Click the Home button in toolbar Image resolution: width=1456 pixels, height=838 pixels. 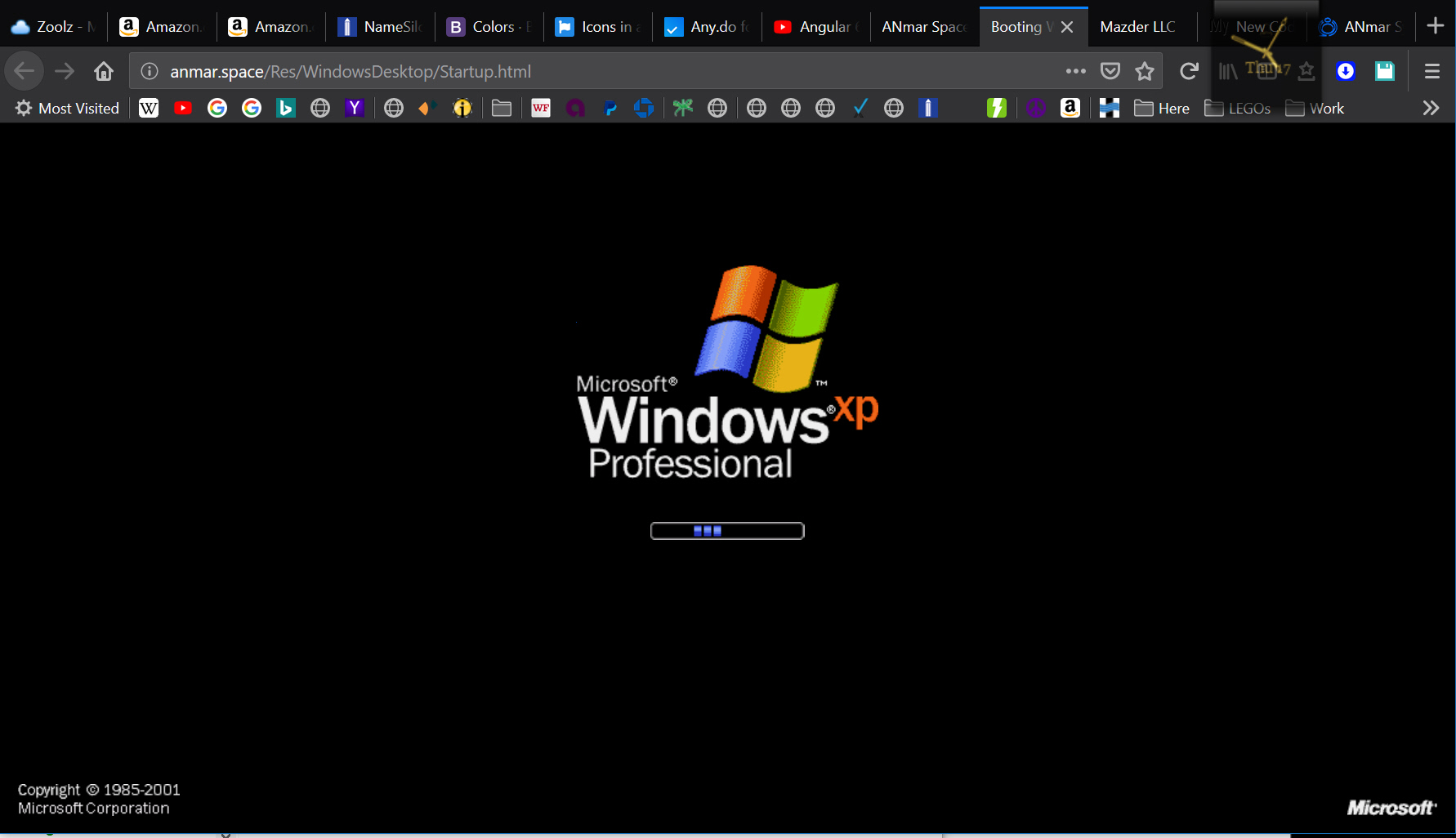click(x=103, y=72)
